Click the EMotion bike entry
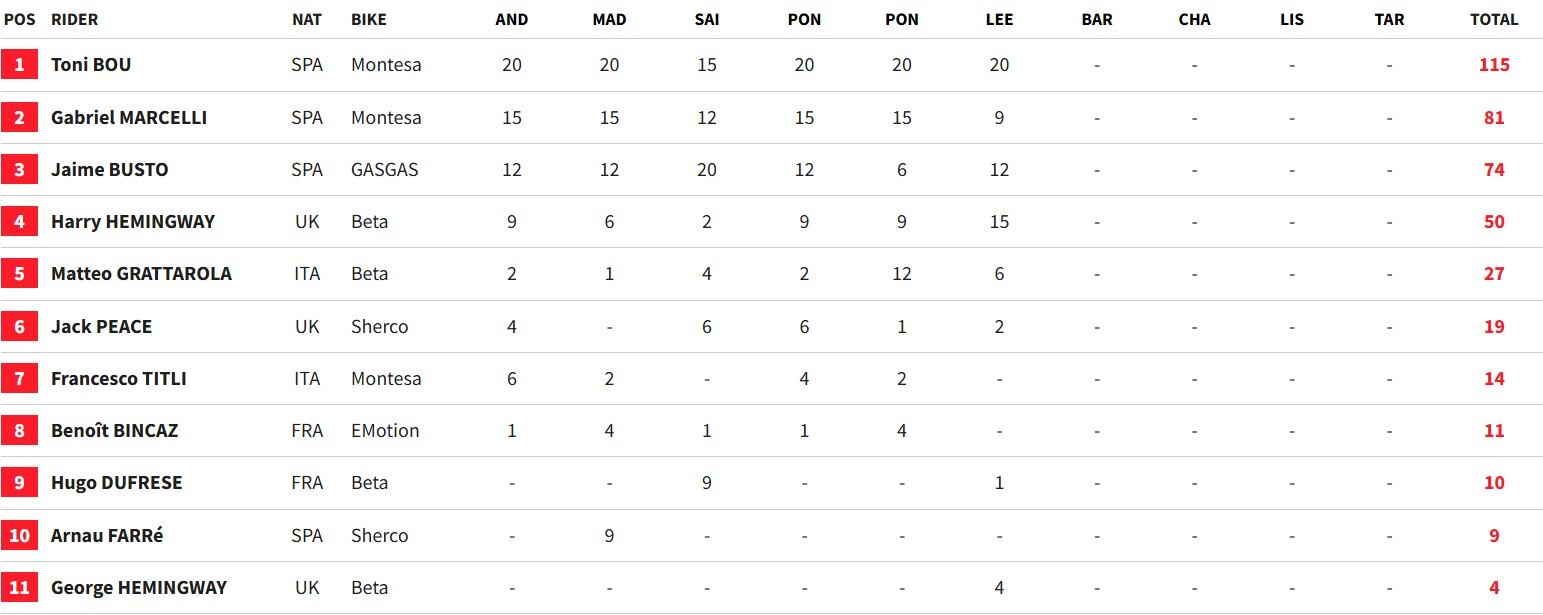The height and width of the screenshot is (615, 1543). (385, 430)
